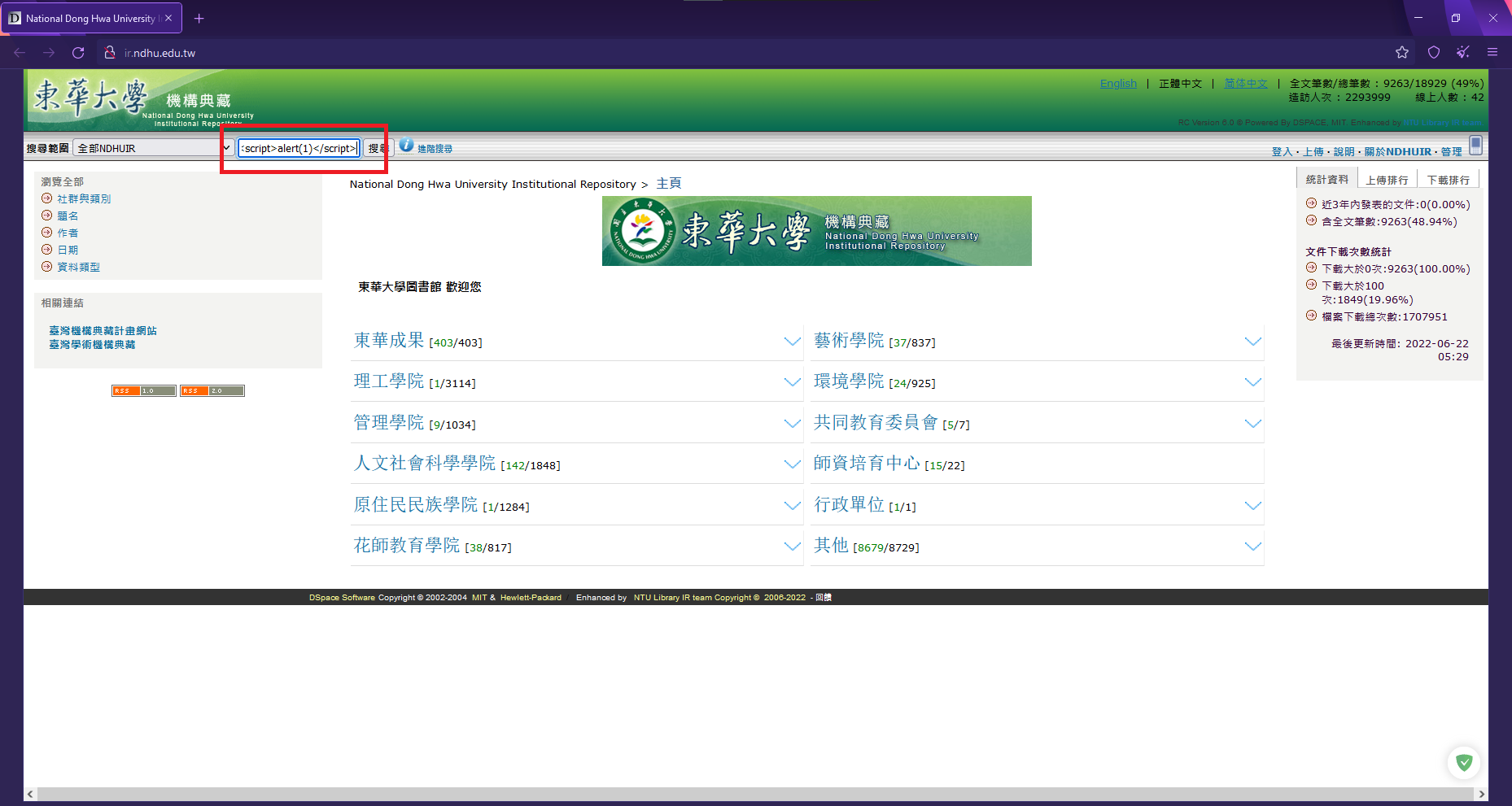Open the 人文社會科學學院 community link
Image resolution: width=1512 pixels, height=806 pixels.
click(425, 463)
